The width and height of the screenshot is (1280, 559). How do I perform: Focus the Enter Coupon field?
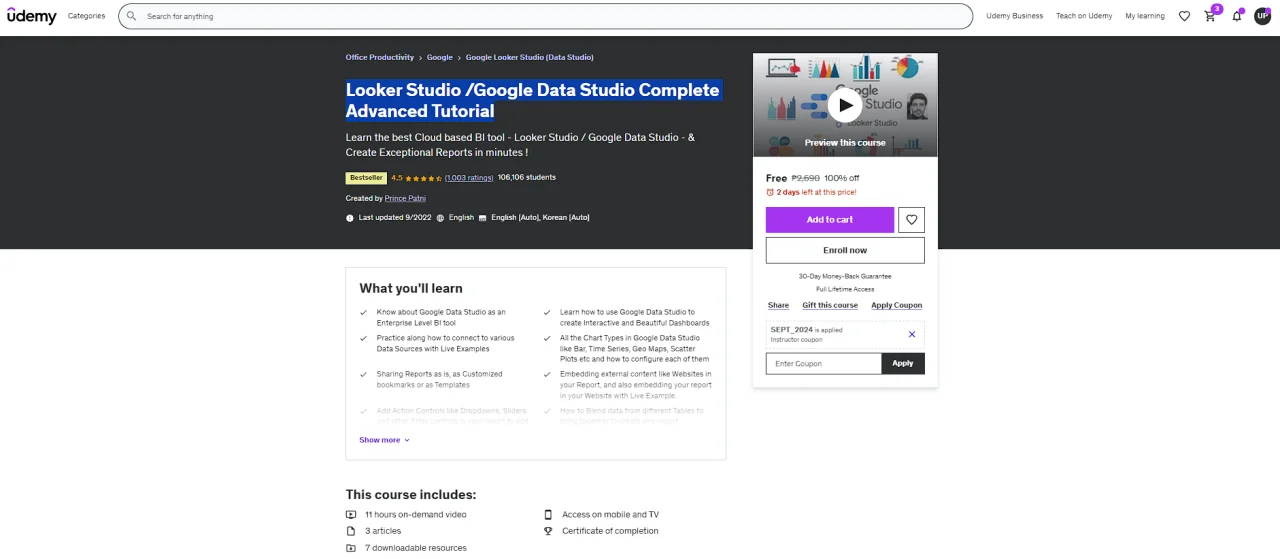point(824,363)
